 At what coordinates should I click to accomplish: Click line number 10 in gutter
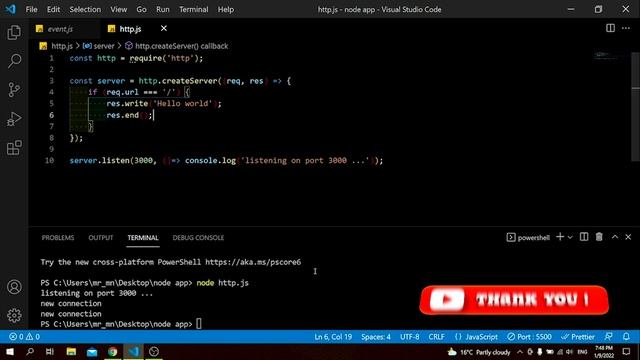tap(49, 160)
